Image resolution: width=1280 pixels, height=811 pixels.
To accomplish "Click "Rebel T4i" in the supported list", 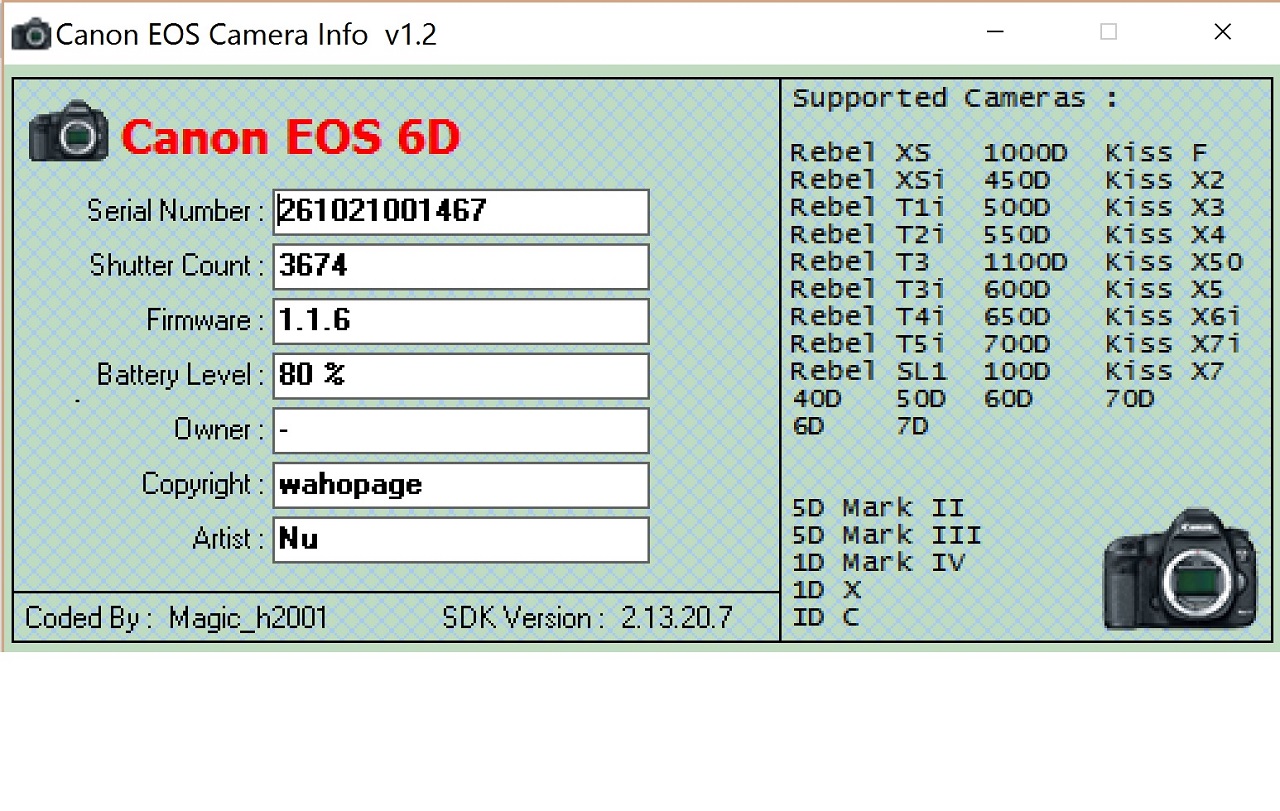I will (x=867, y=317).
